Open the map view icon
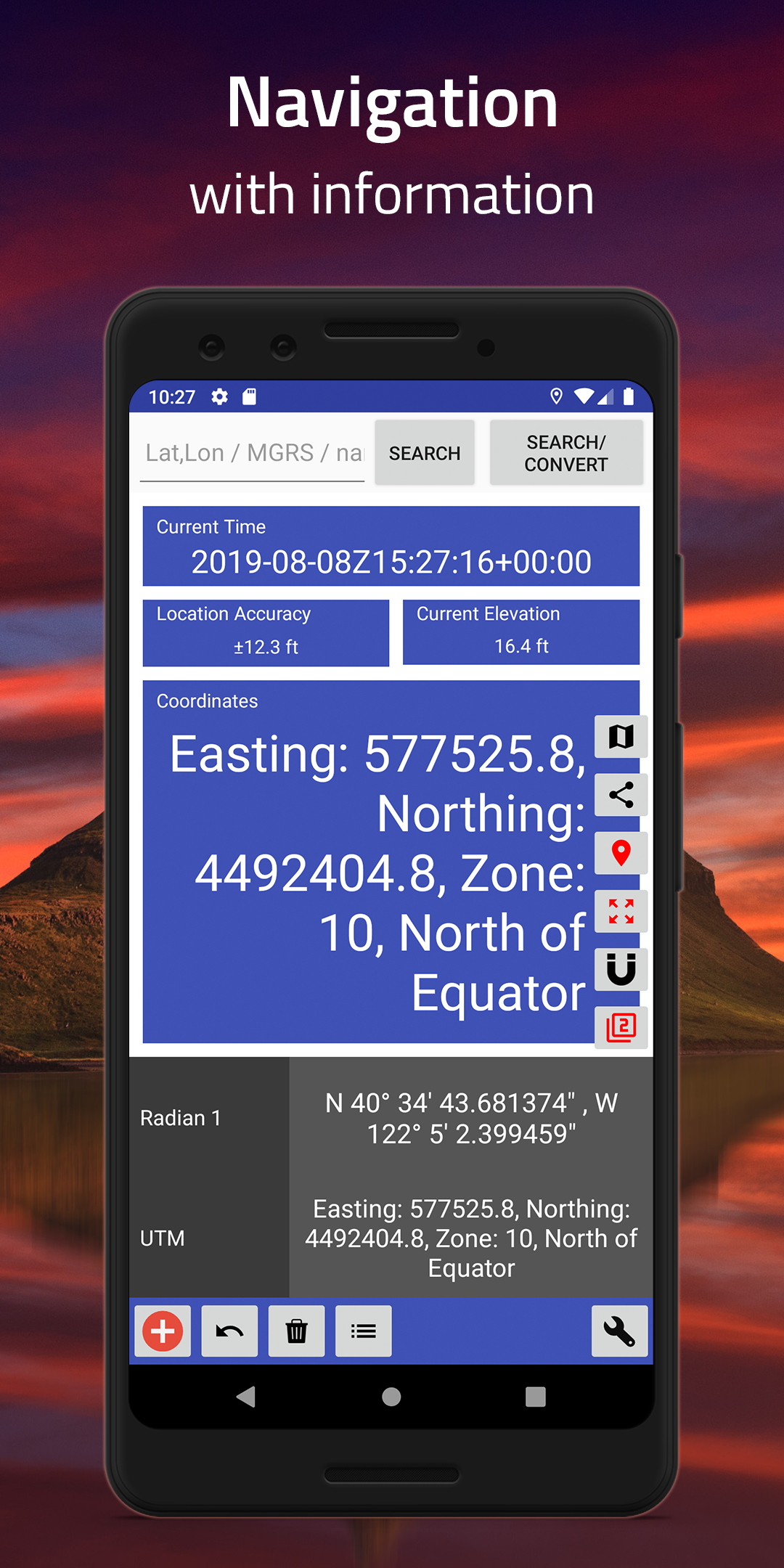This screenshot has width=784, height=1568. (x=621, y=737)
